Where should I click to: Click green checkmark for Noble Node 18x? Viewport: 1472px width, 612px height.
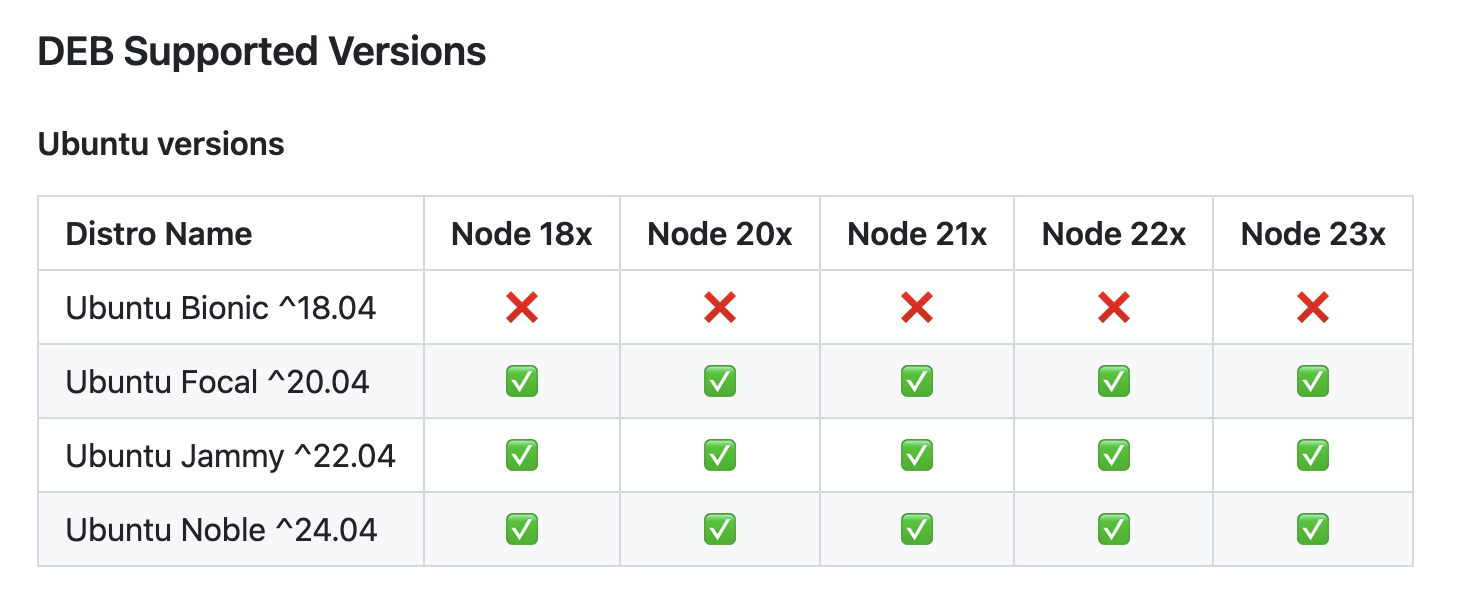pos(522,529)
